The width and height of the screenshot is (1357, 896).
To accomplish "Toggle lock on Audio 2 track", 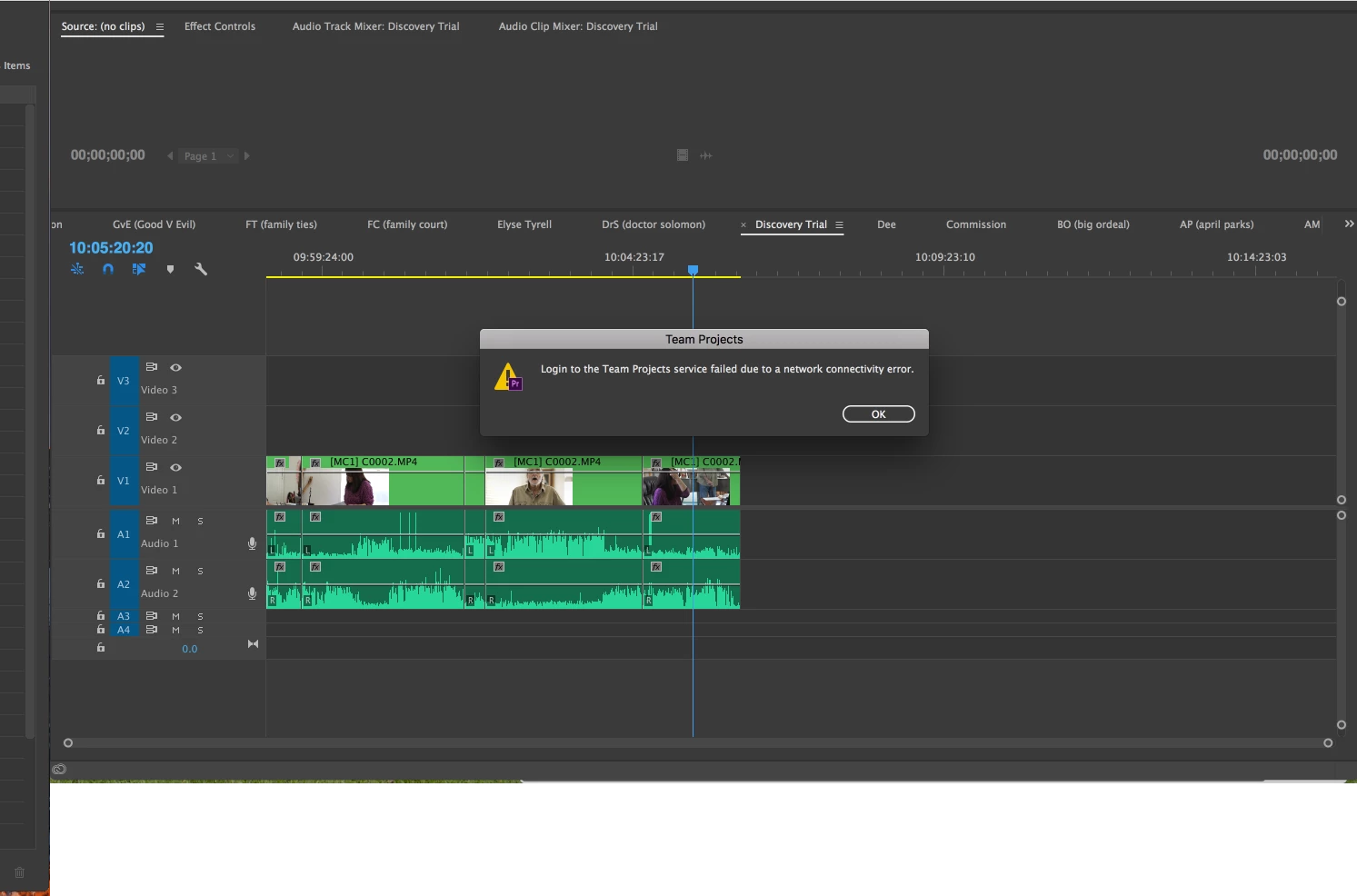I will click(x=101, y=583).
